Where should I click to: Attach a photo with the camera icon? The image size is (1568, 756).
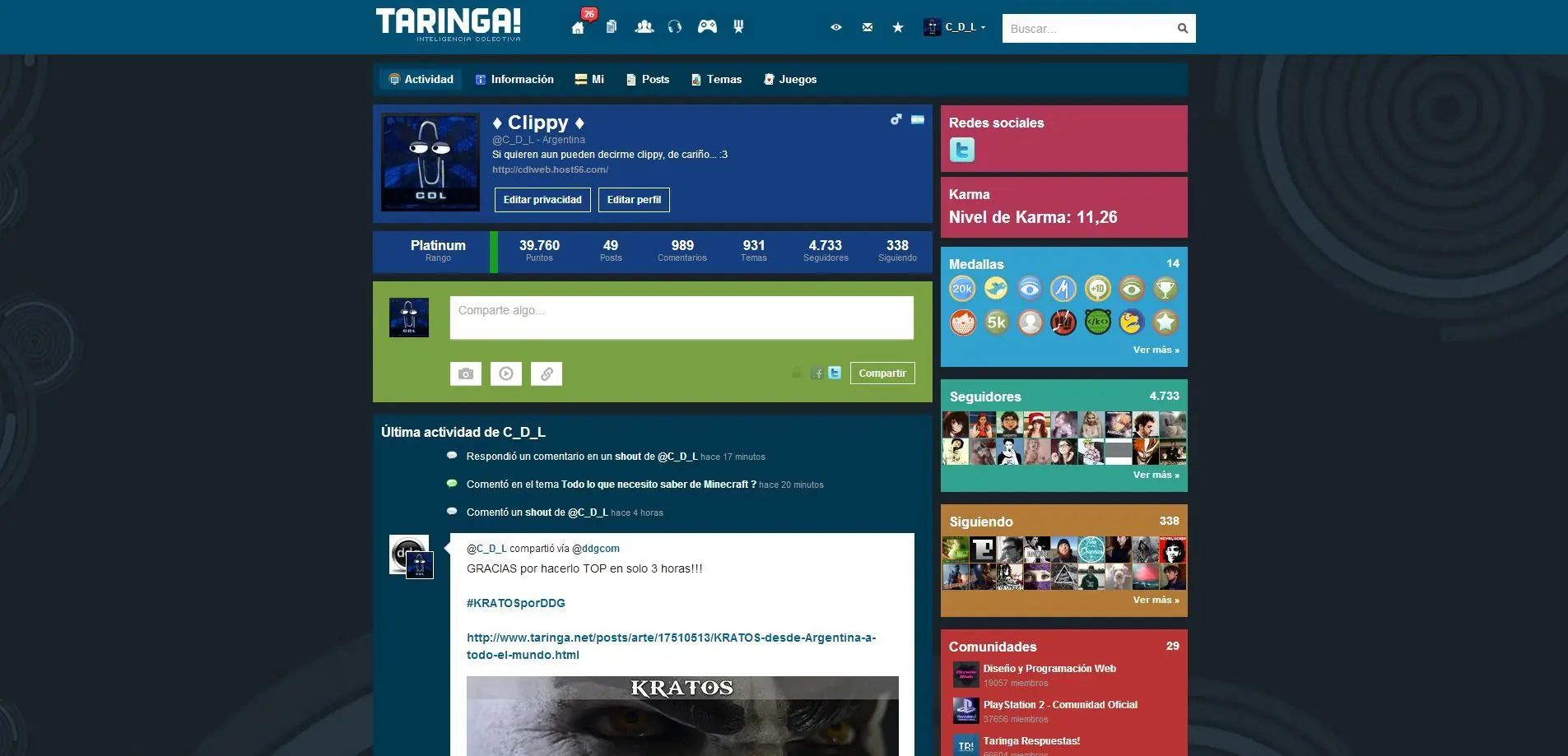click(466, 373)
